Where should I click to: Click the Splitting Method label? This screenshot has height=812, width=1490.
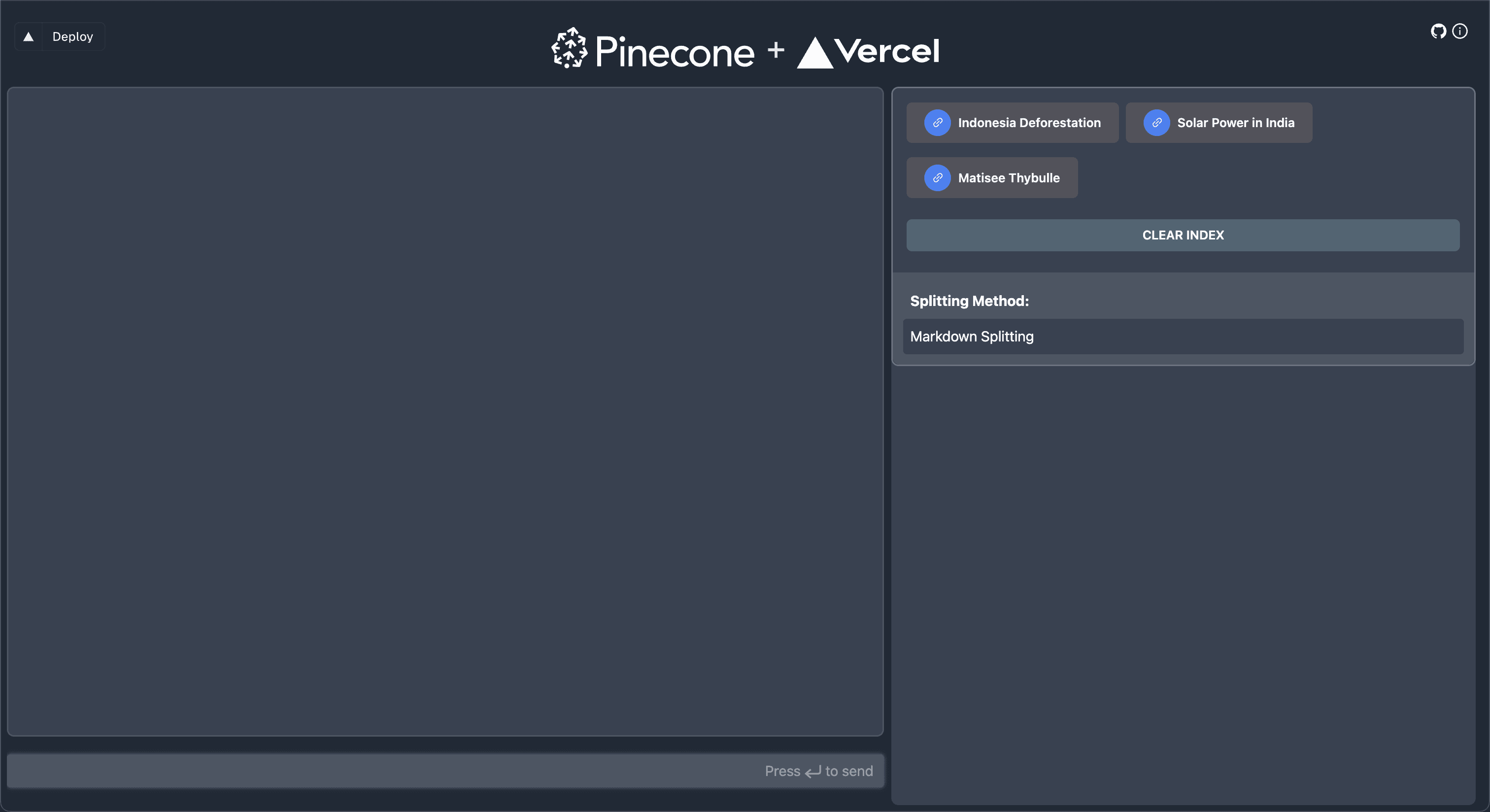pyautogui.click(x=969, y=301)
